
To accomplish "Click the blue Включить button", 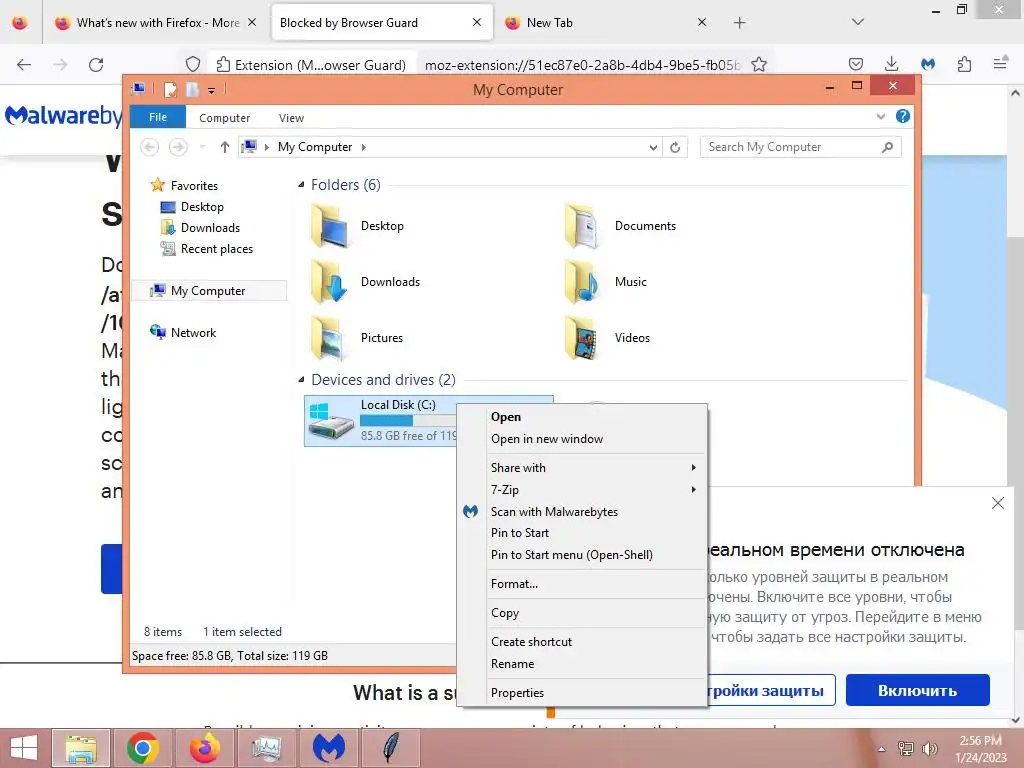I will coord(918,690).
